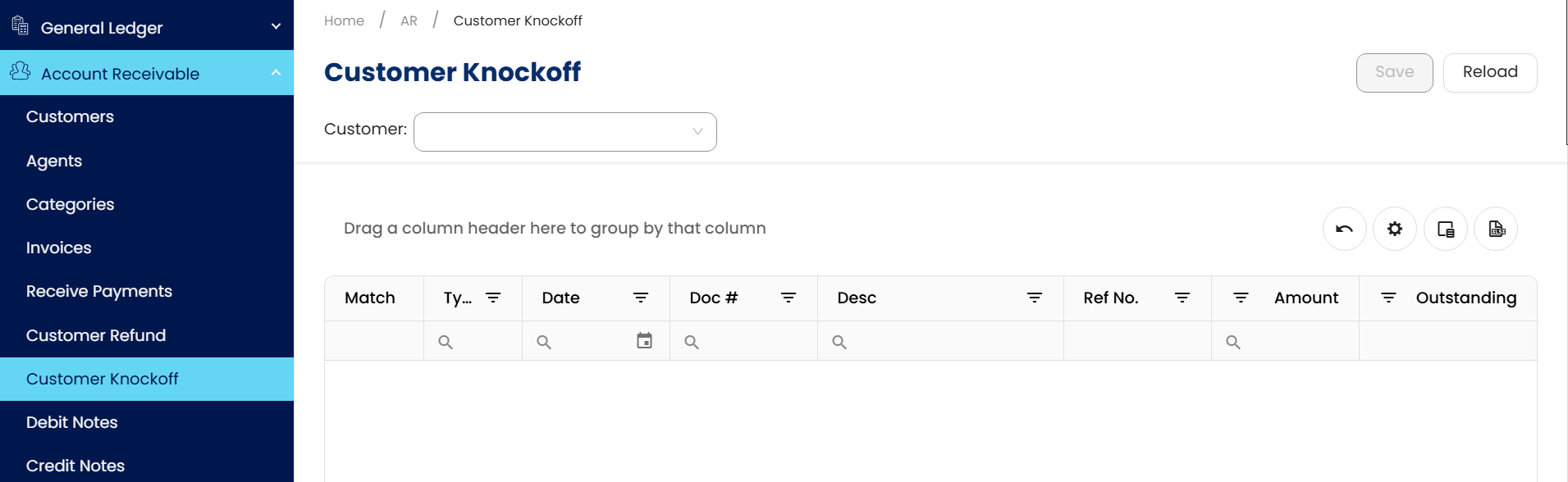
Task: Click filter icon on Doc # column
Action: click(x=789, y=298)
